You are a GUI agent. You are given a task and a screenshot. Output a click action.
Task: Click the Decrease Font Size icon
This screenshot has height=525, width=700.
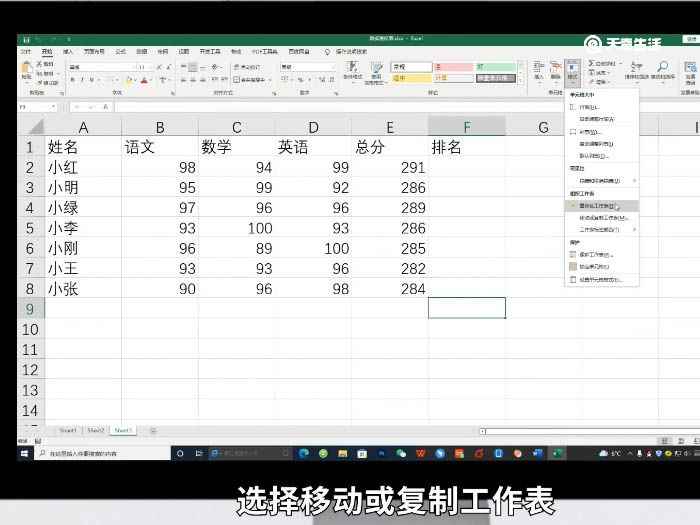point(169,67)
